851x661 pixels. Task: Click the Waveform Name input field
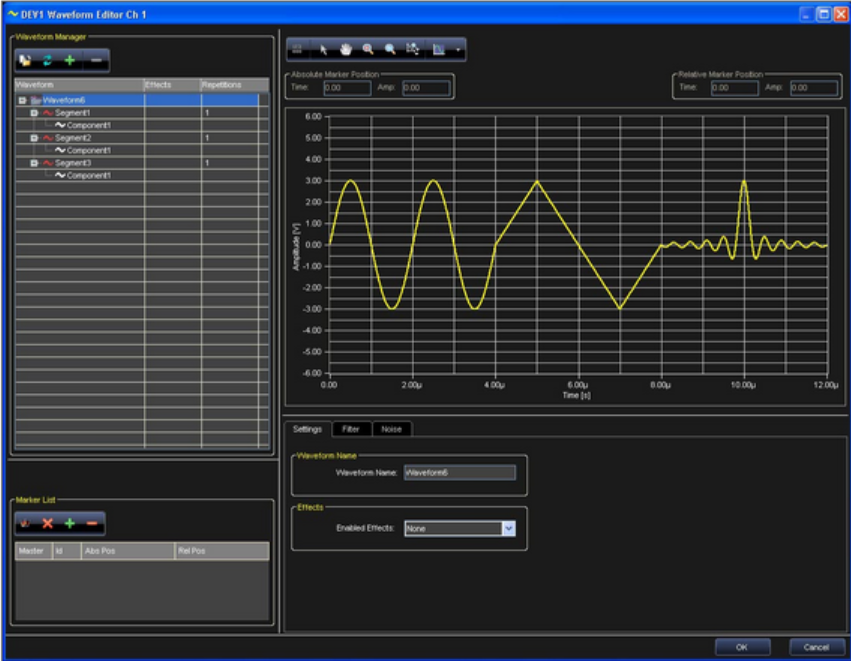tap(459, 472)
